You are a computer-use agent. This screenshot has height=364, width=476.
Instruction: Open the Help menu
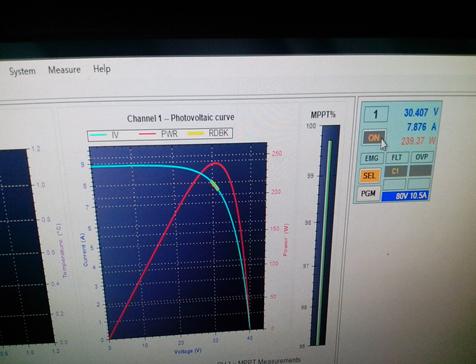(x=102, y=69)
